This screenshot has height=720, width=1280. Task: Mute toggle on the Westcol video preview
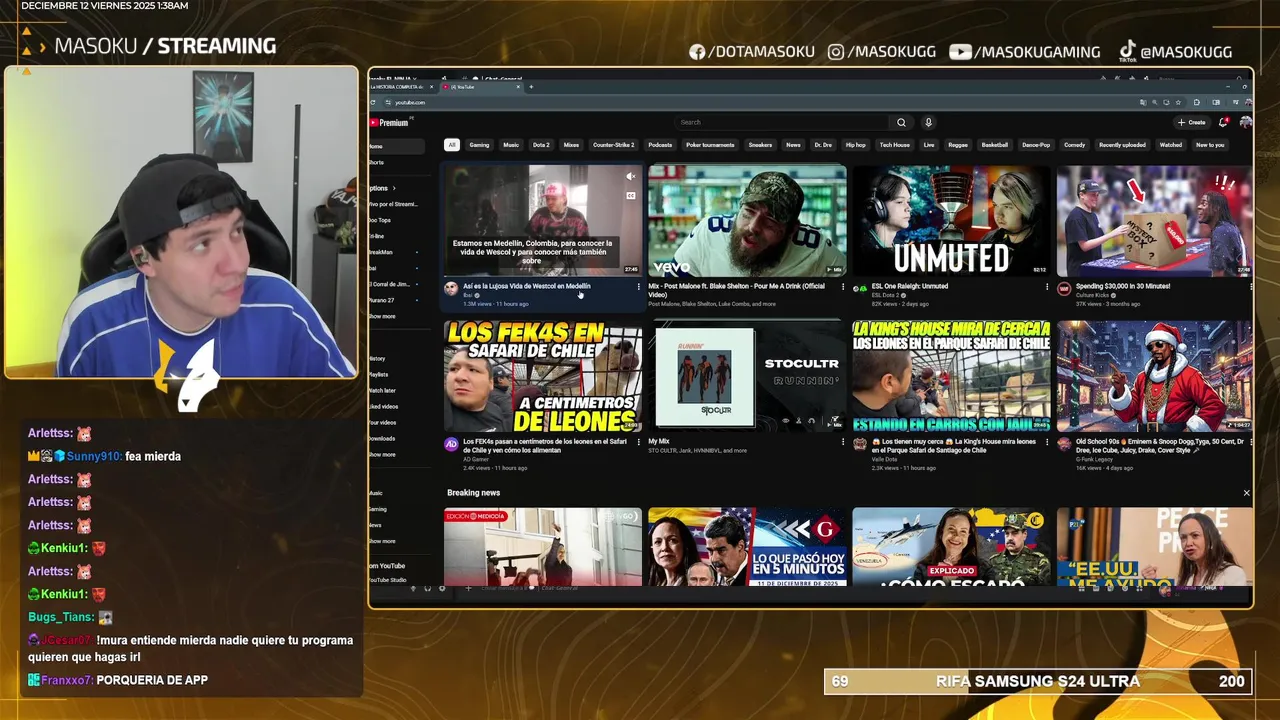coord(630,177)
